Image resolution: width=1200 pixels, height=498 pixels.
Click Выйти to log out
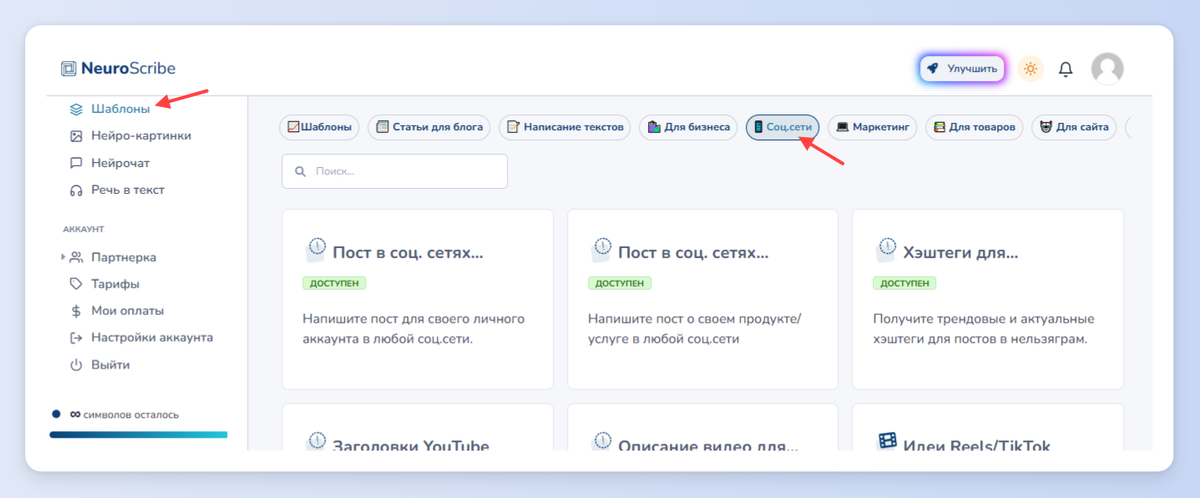coord(110,365)
